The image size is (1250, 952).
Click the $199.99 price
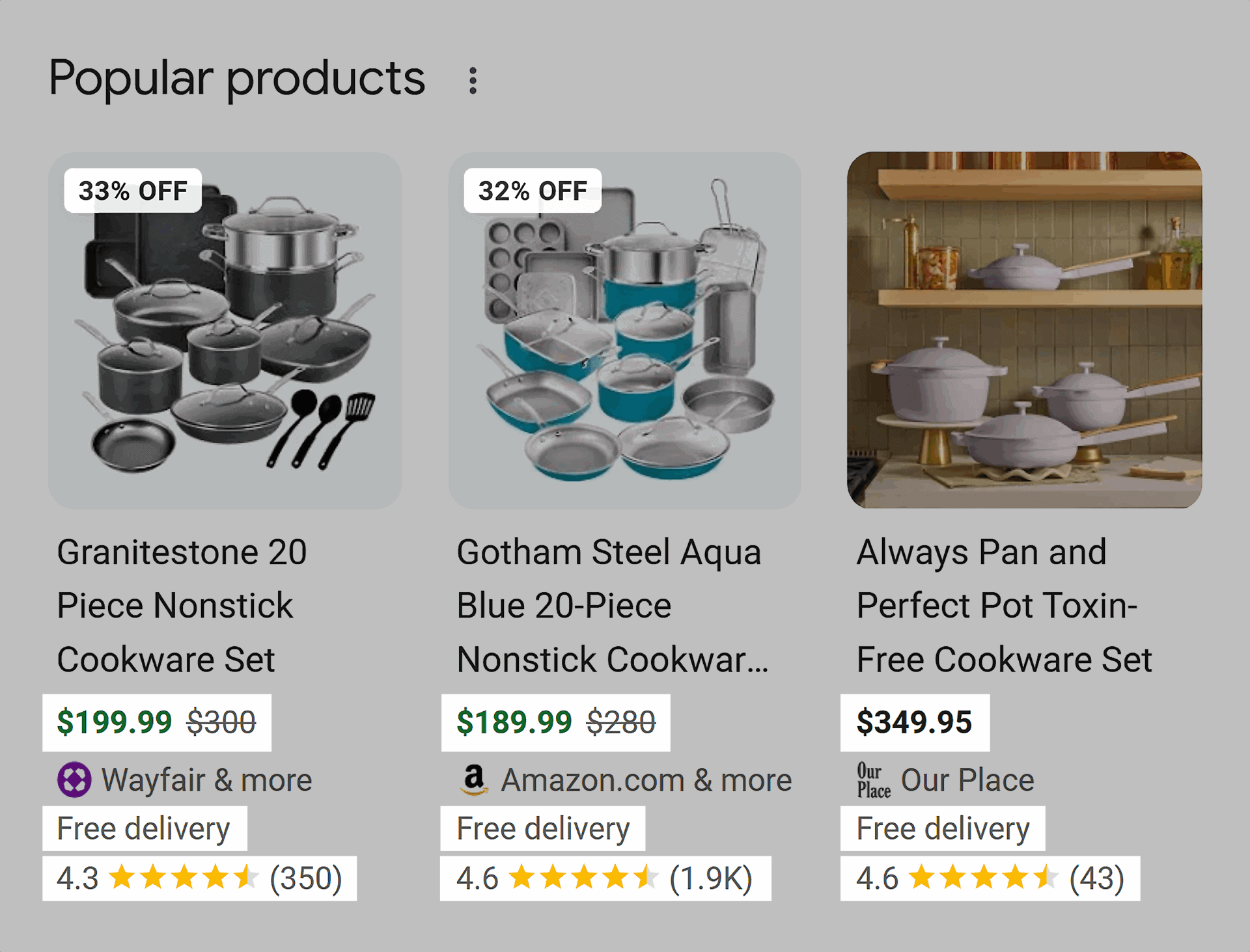pyautogui.click(x=115, y=722)
